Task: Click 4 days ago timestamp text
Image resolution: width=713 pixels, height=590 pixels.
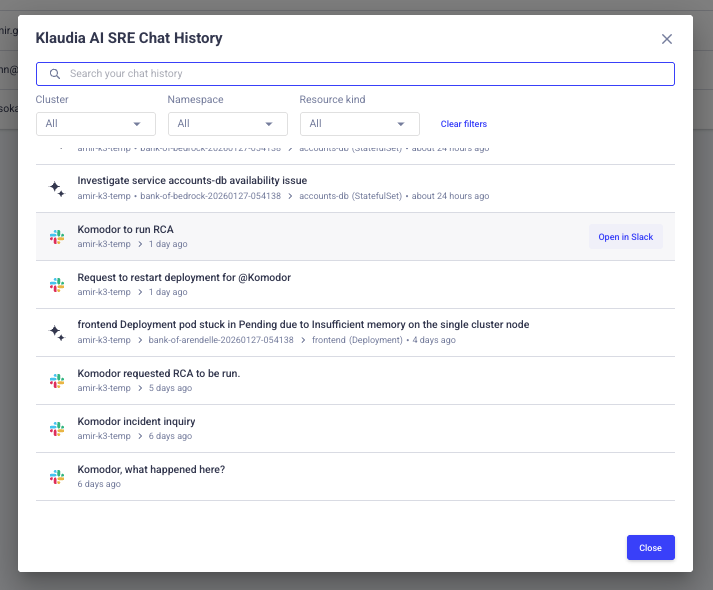Action: coord(434,340)
